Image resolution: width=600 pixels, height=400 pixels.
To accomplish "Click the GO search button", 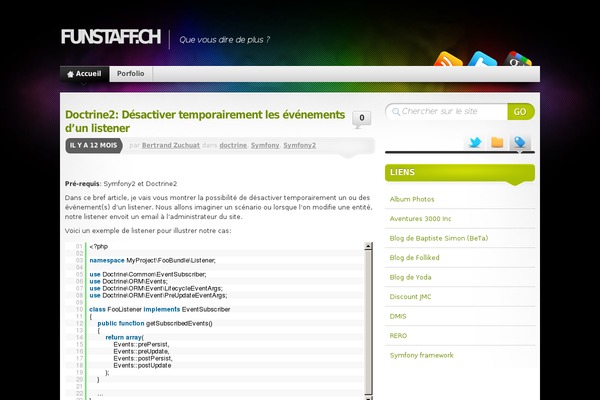I will click(x=520, y=112).
